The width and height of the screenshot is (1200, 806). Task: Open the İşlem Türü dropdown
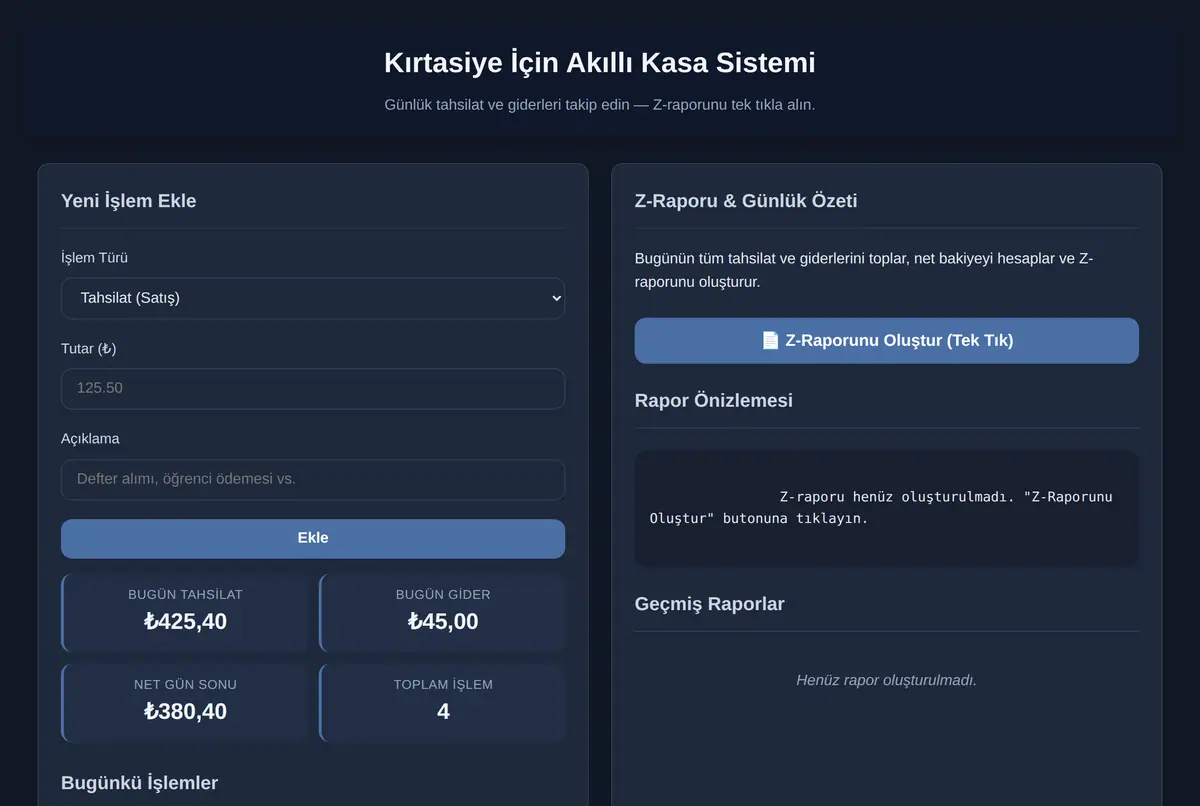click(313, 298)
